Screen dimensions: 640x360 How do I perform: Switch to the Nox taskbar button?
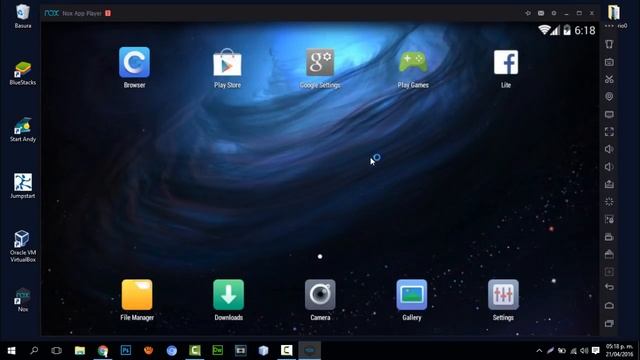click(x=310, y=350)
